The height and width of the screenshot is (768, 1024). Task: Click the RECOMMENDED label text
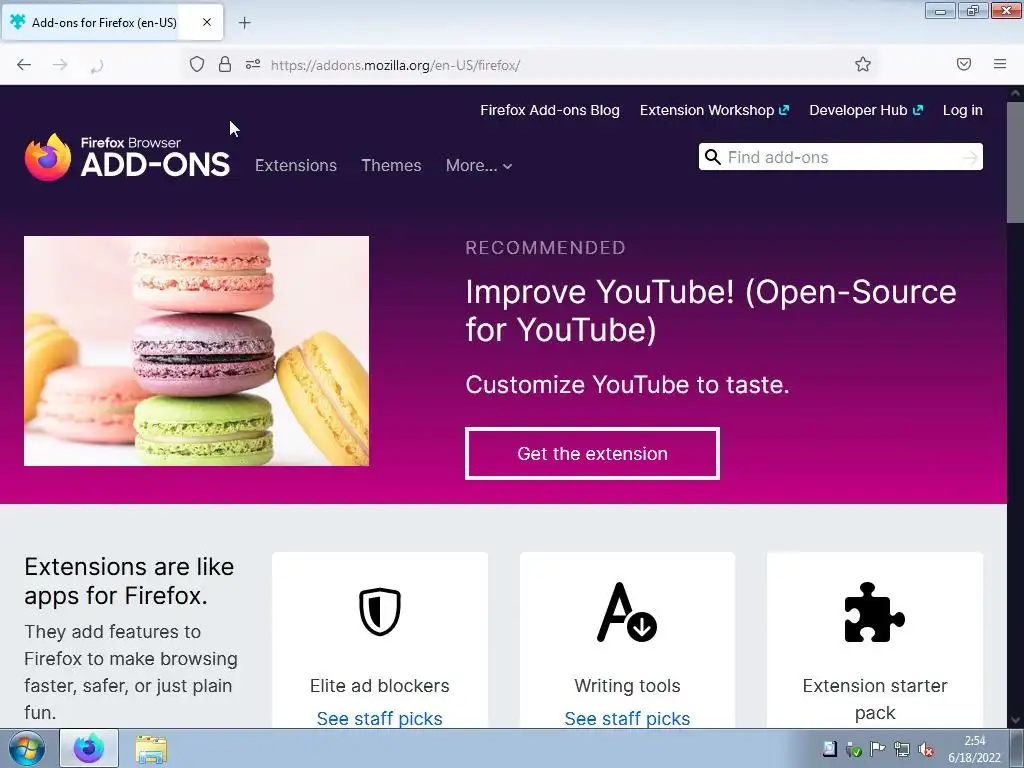pos(545,248)
